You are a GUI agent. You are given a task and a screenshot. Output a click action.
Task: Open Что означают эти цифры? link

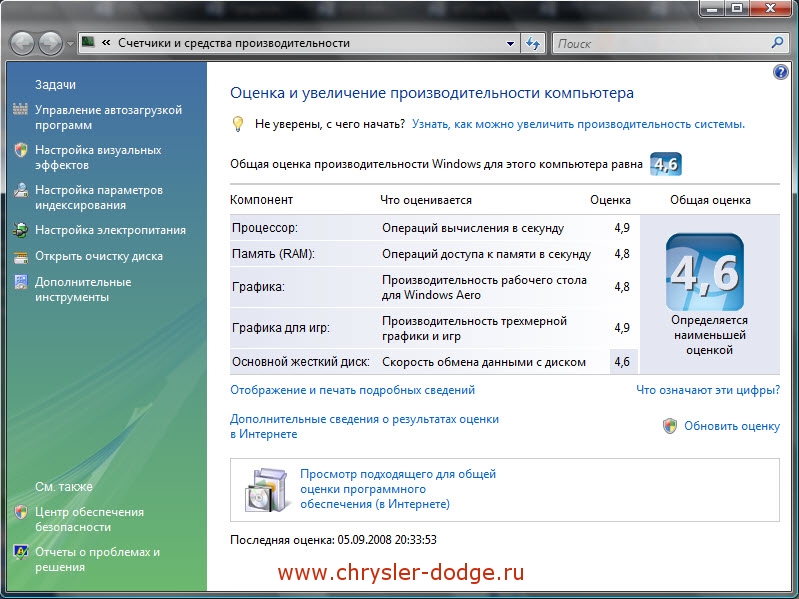(708, 390)
